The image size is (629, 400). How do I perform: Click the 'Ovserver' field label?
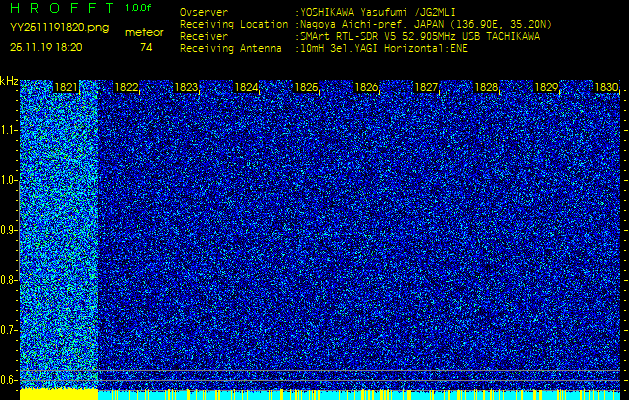point(203,12)
